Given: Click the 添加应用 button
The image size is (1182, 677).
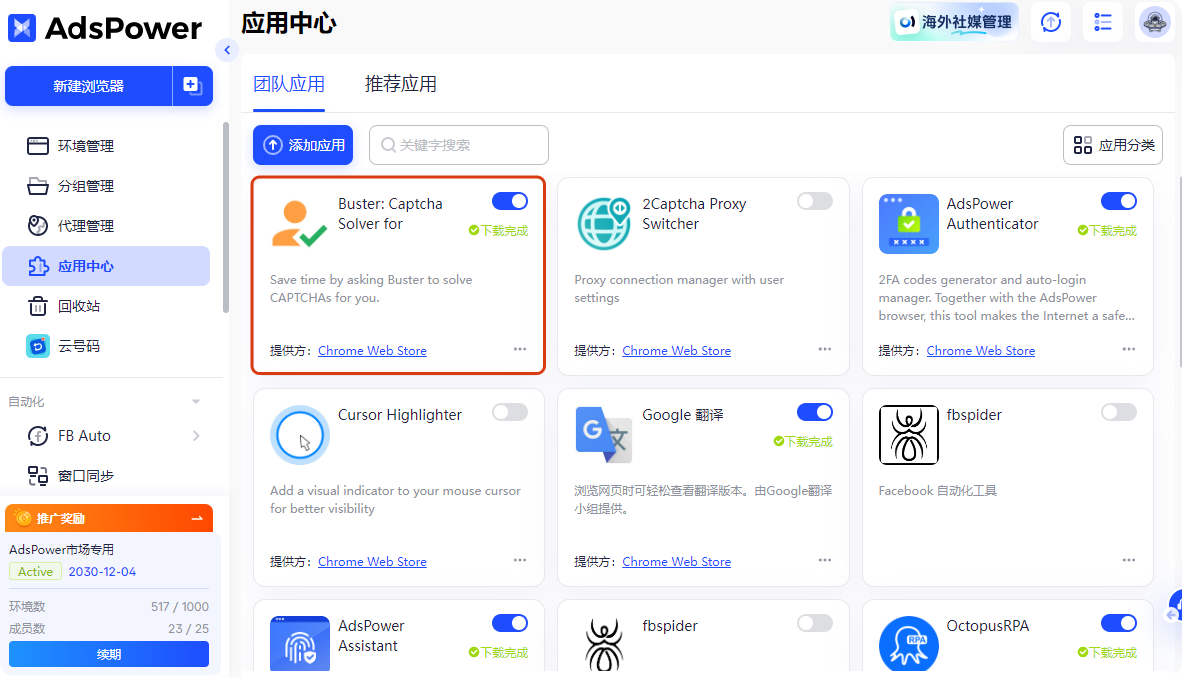Looking at the screenshot, I should pyautogui.click(x=302, y=145).
